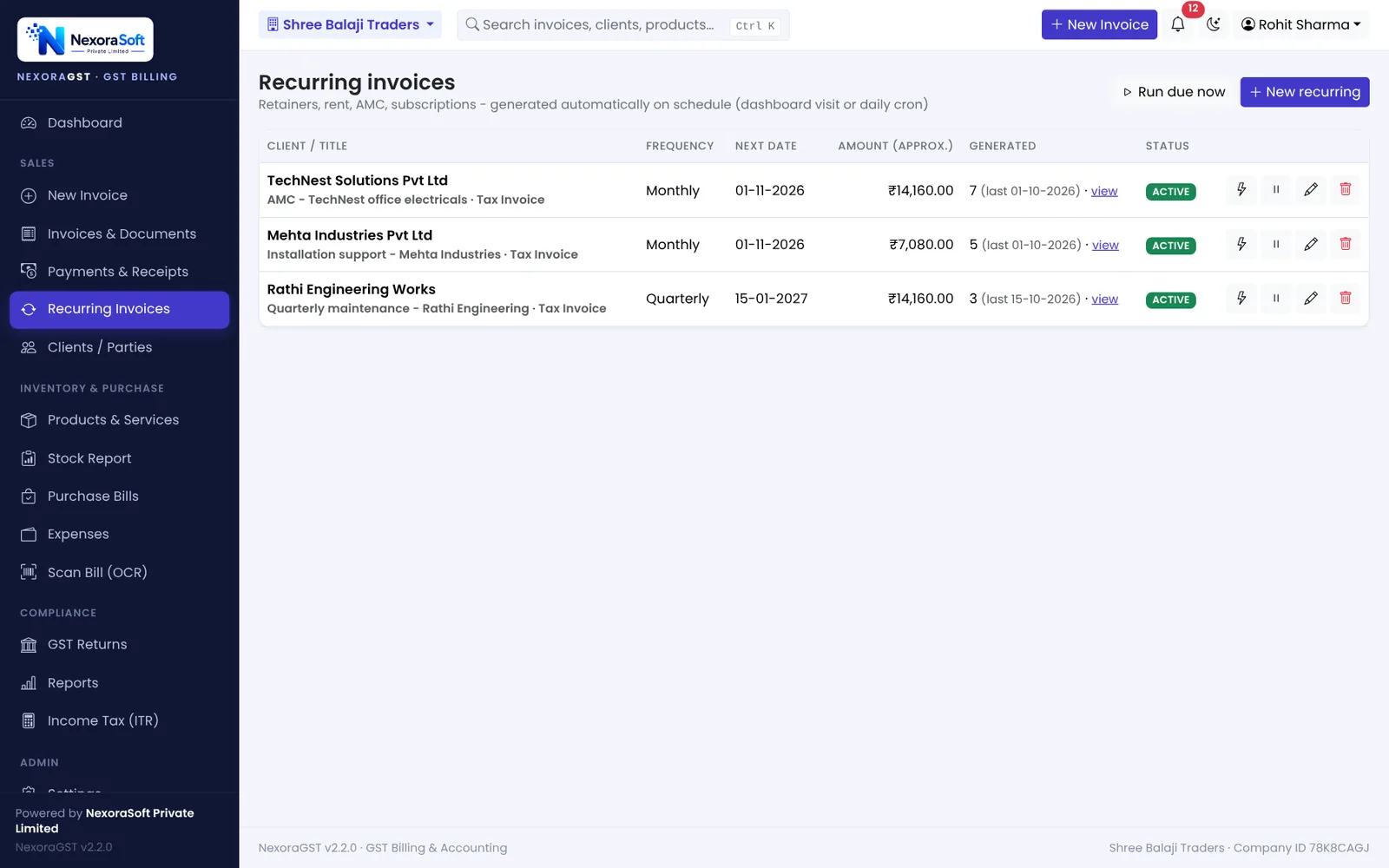Create a New recurring invoice
Viewport: 1389px width, 868px height.
click(1305, 92)
